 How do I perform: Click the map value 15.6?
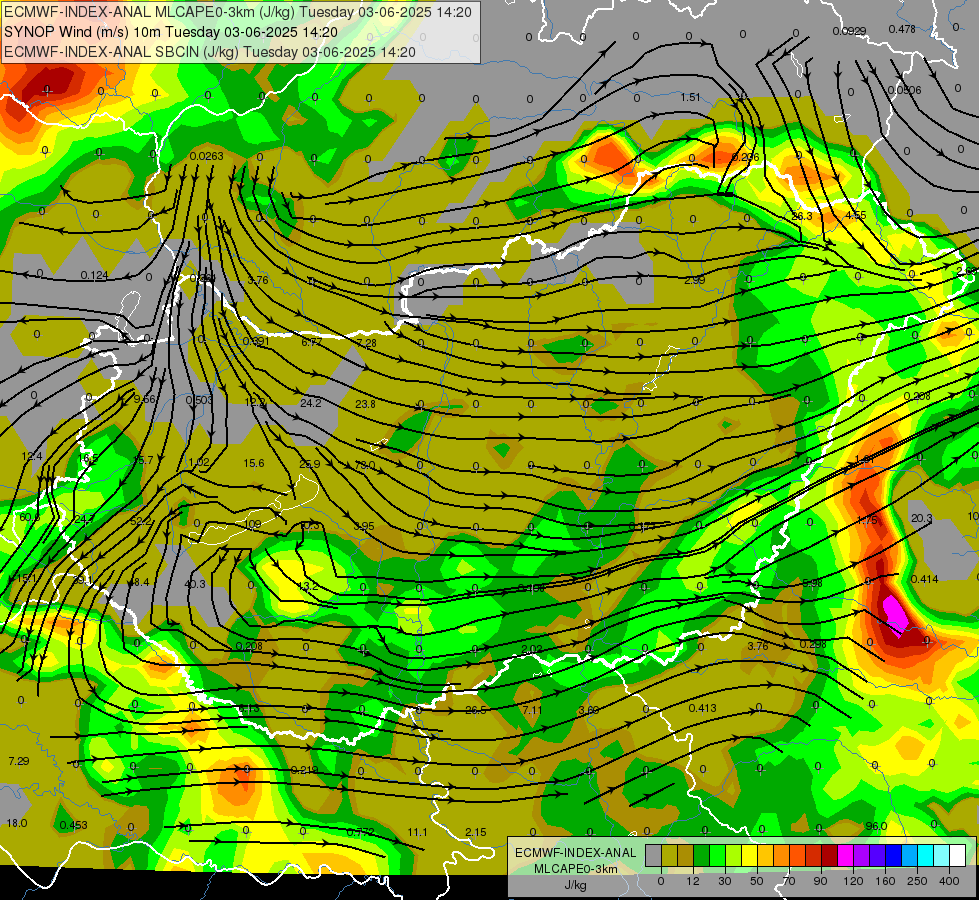tap(253, 463)
